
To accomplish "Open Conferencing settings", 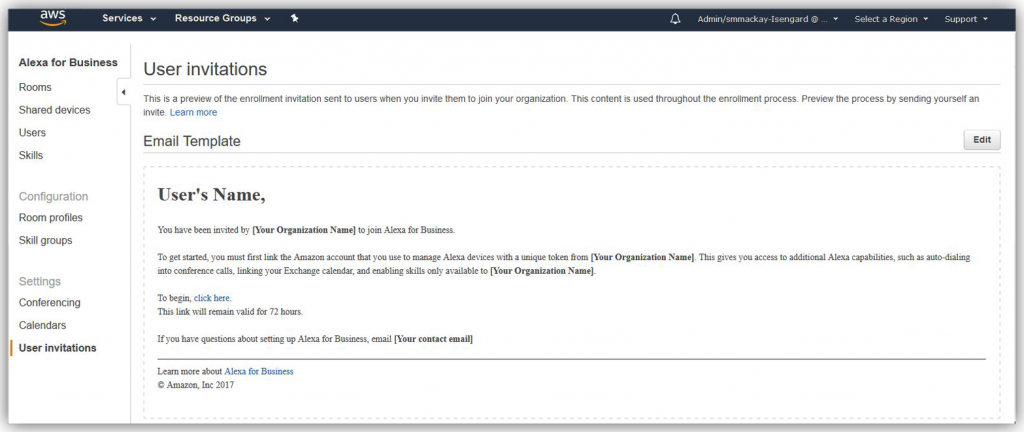I will pyautogui.click(x=50, y=303).
